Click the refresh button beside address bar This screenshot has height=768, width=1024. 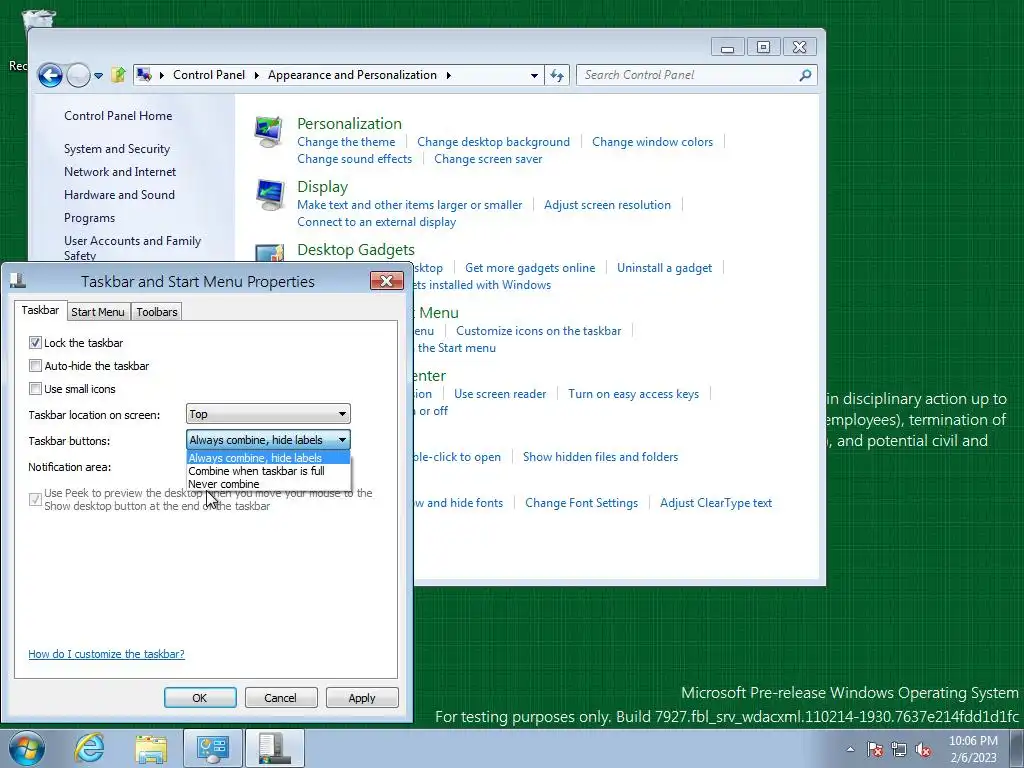(x=557, y=75)
